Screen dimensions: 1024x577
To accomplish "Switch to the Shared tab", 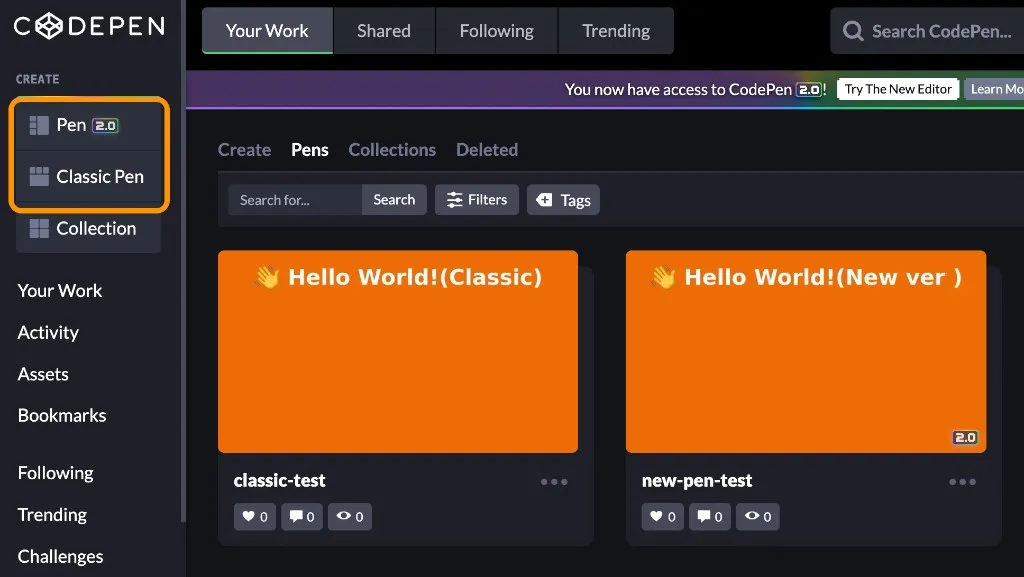I will (x=384, y=31).
